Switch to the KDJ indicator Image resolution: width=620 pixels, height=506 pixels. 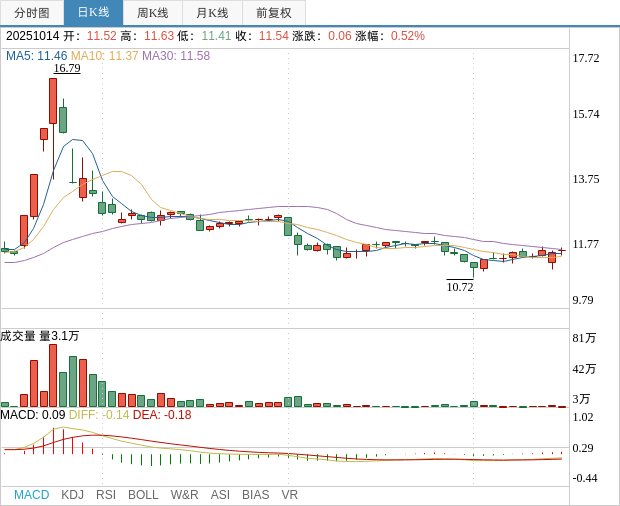pyautogui.click(x=72, y=495)
